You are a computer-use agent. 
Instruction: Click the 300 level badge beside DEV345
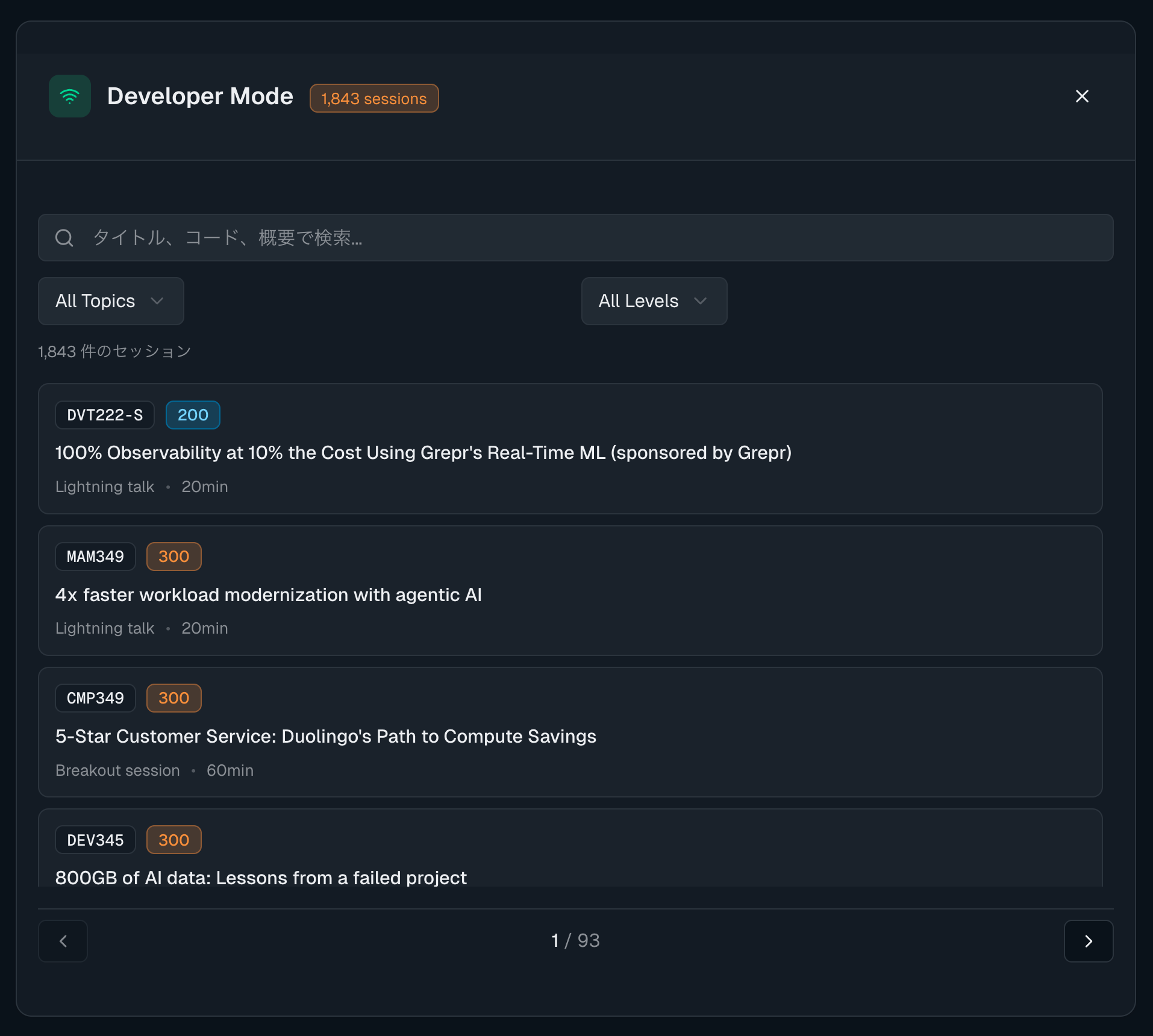click(173, 840)
